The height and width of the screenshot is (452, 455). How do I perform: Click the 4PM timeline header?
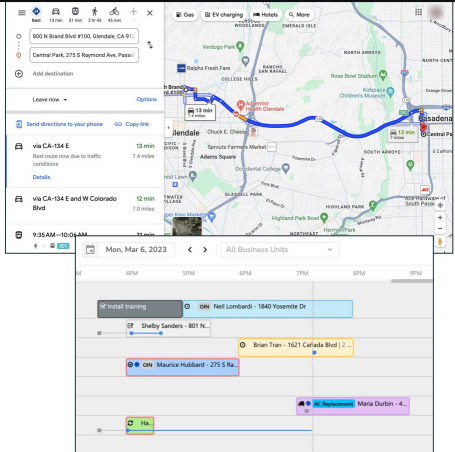click(x=132, y=273)
